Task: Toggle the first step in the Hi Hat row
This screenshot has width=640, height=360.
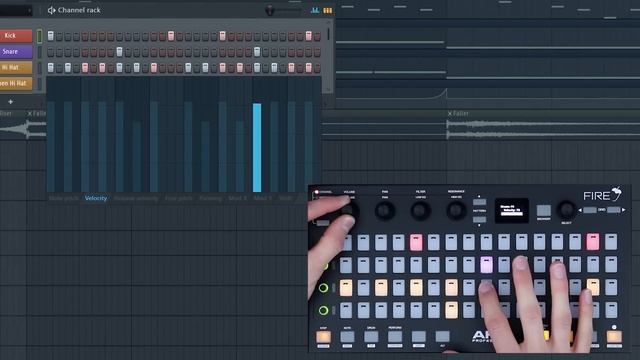Action: 51,67
